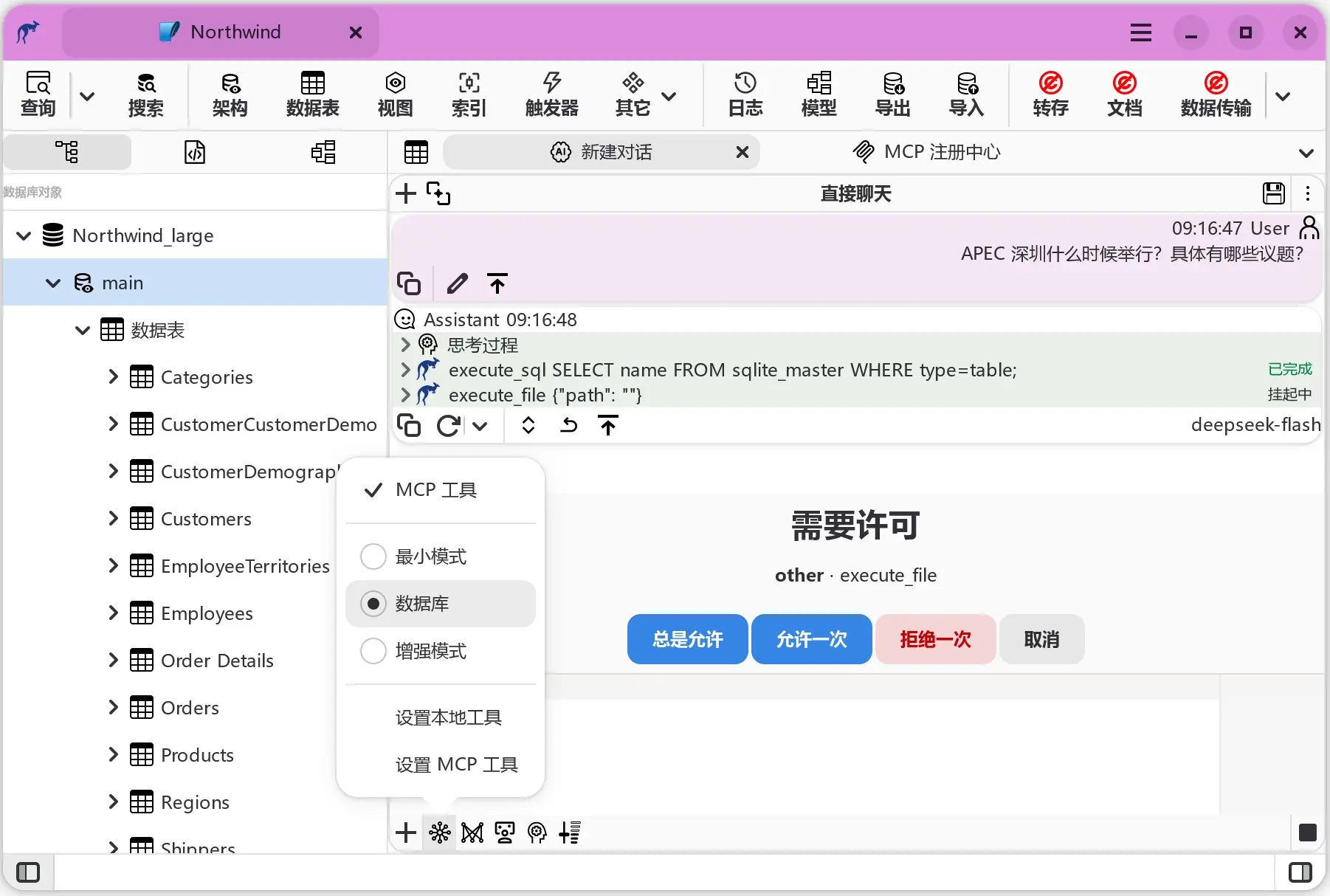Click the 总是允许 button

click(687, 639)
